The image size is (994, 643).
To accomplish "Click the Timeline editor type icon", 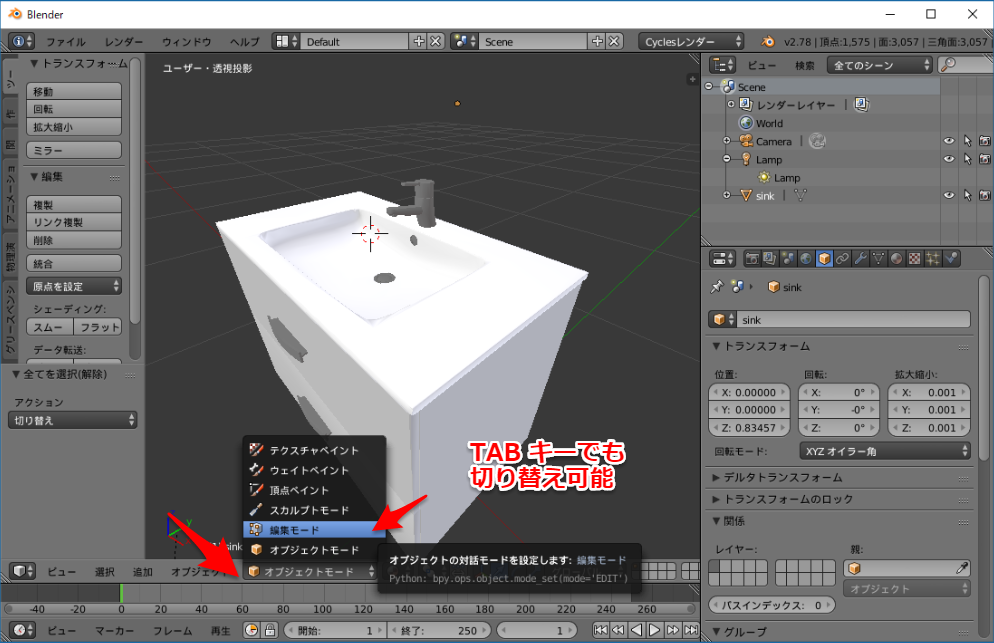I will coord(23,630).
